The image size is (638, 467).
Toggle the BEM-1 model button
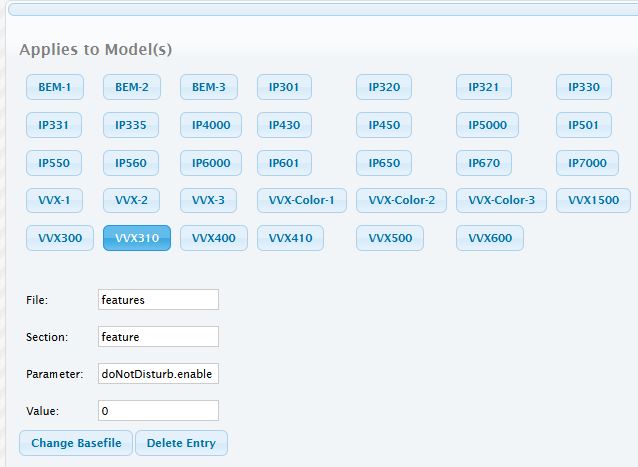coord(55,87)
